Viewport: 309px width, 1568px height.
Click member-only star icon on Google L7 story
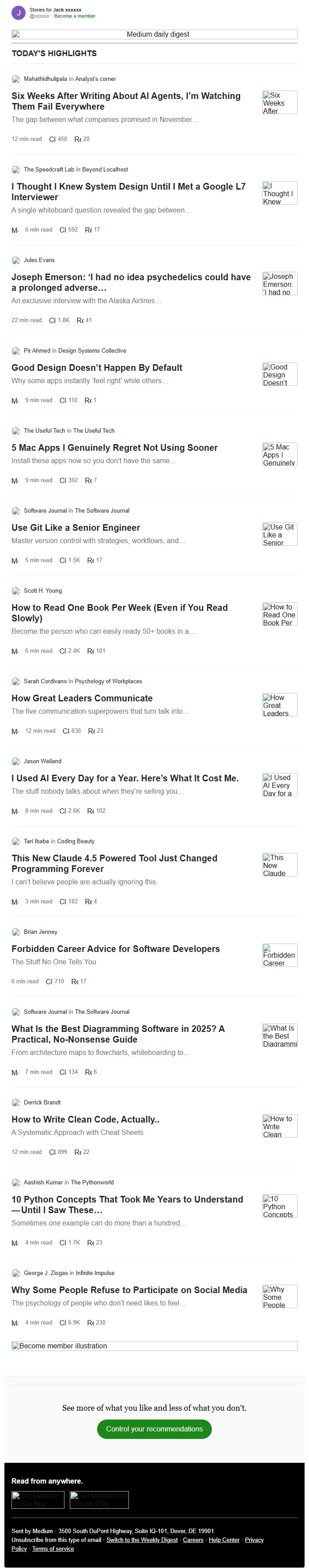(x=15, y=230)
